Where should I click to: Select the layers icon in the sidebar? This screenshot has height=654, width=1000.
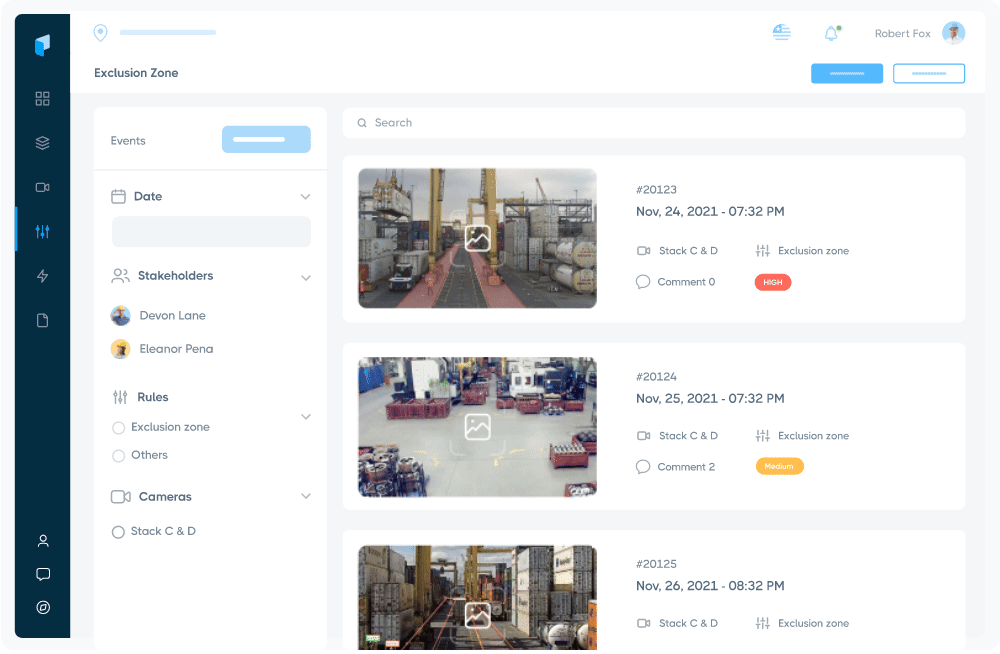tap(42, 142)
